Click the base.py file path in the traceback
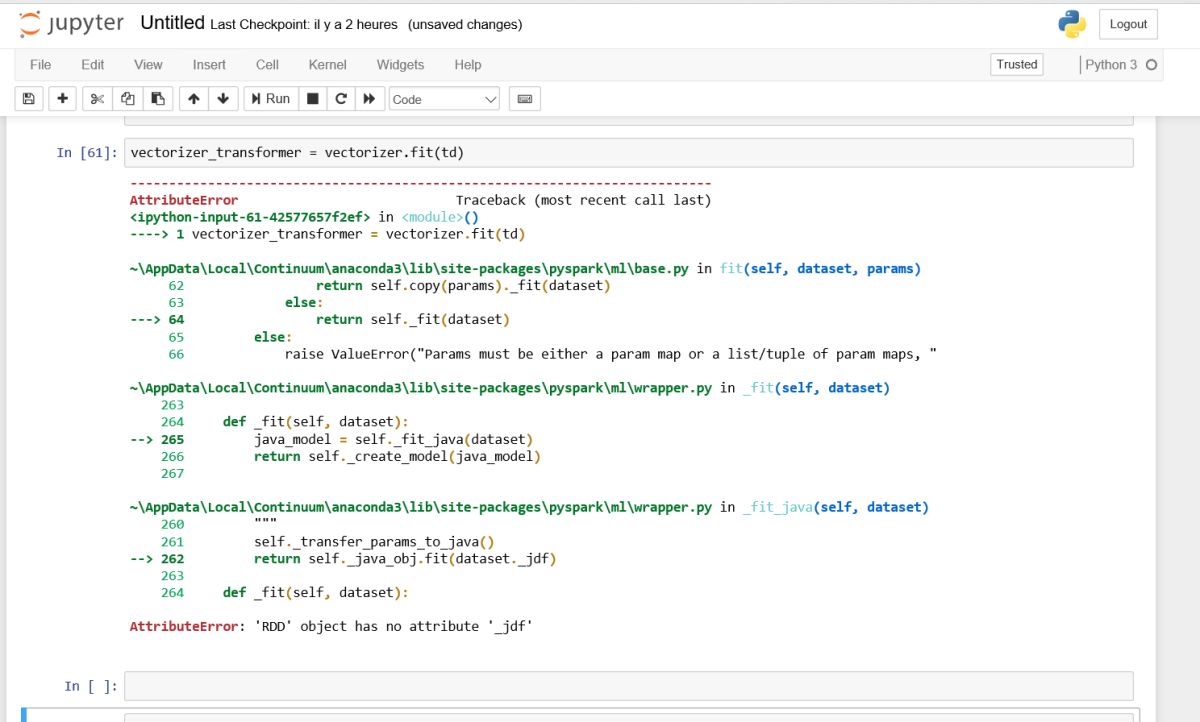The width and height of the screenshot is (1200, 722). tap(409, 269)
